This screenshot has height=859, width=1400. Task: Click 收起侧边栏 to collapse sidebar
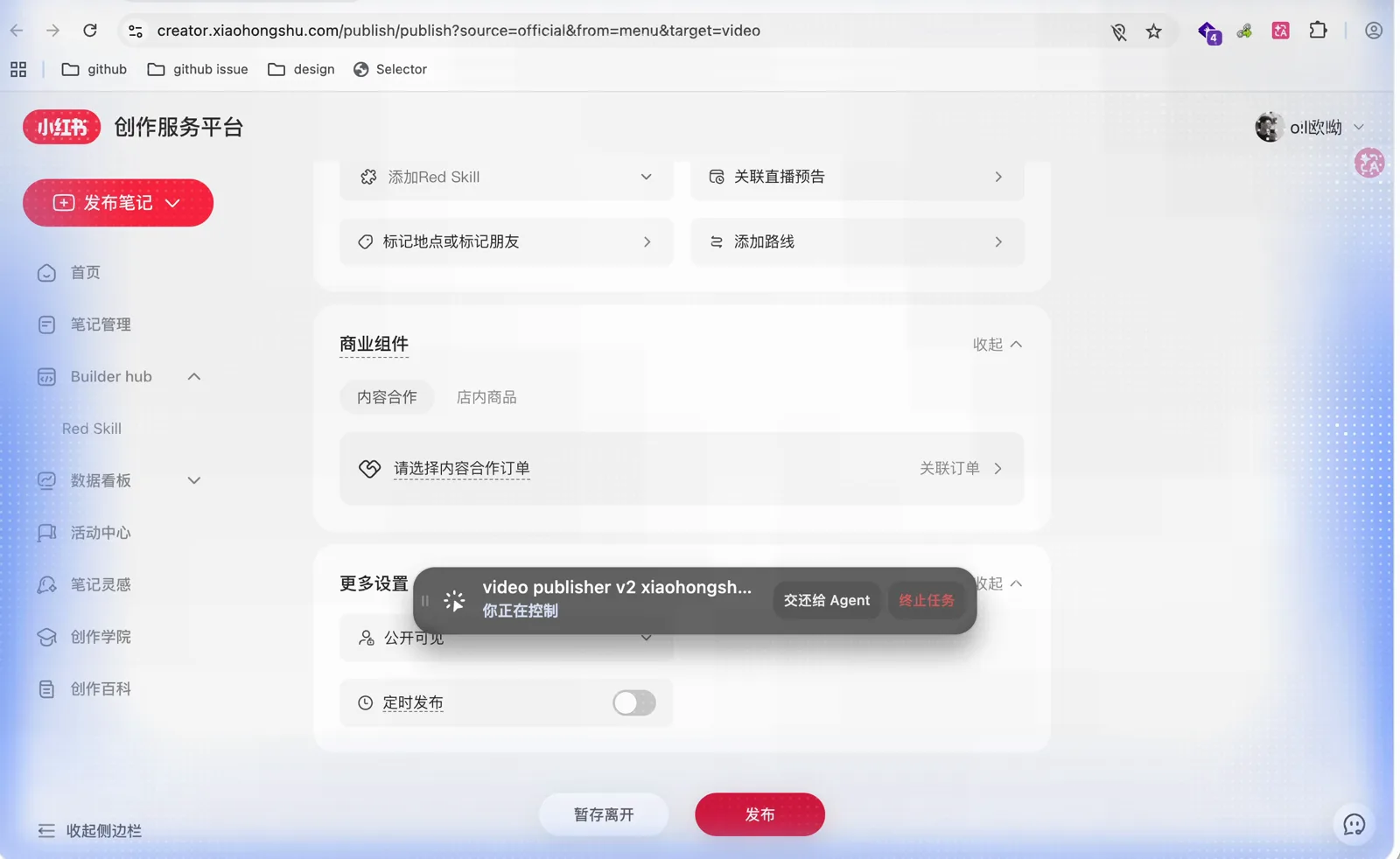click(89, 831)
